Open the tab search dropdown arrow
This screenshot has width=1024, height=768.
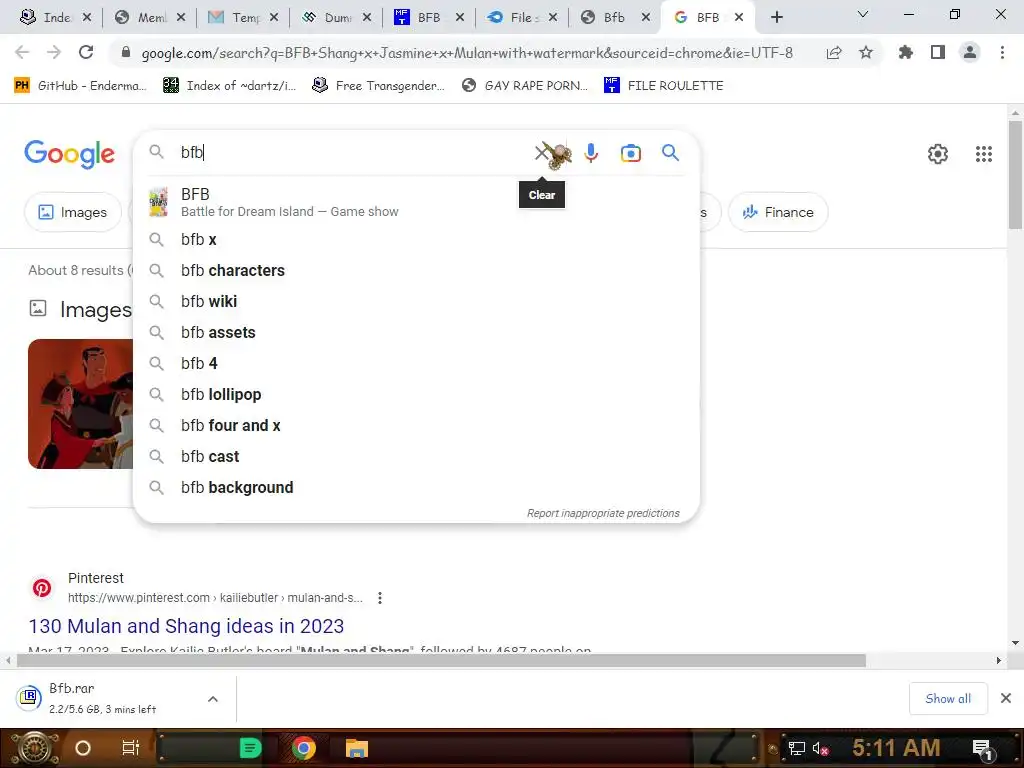point(863,14)
